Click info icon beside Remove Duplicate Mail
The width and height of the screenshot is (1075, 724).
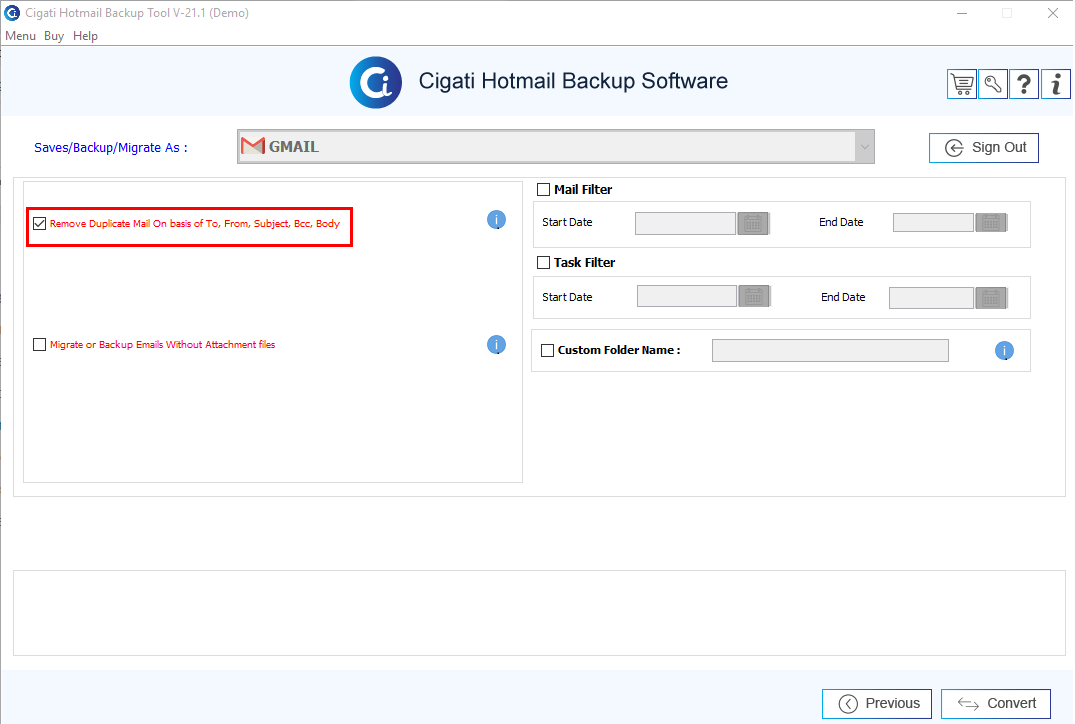point(496,220)
